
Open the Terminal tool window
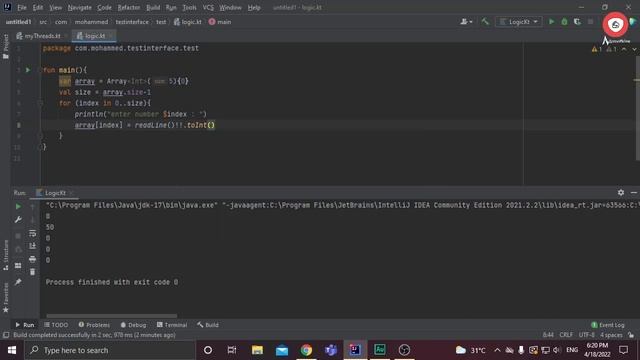(x=172, y=325)
